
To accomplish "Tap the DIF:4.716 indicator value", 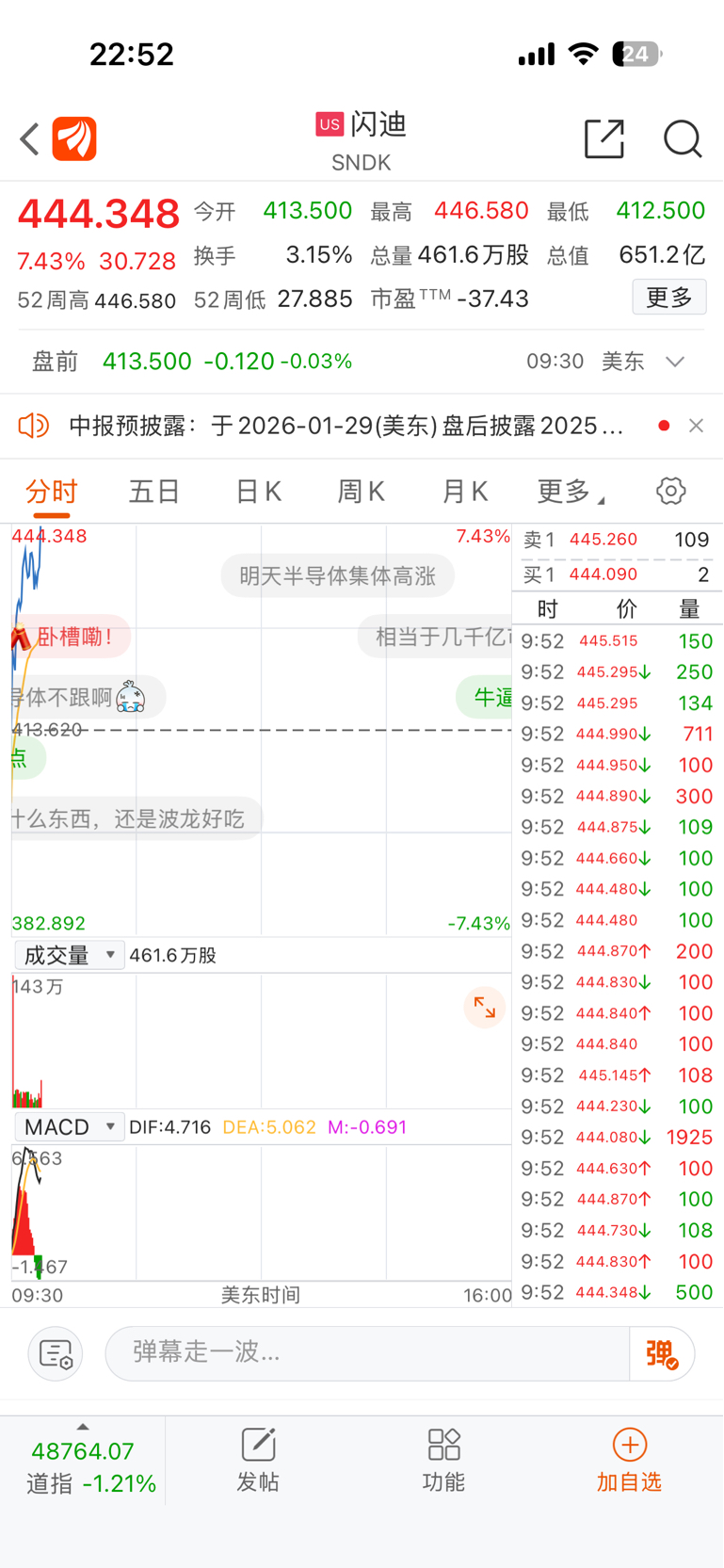I will point(169,1127).
